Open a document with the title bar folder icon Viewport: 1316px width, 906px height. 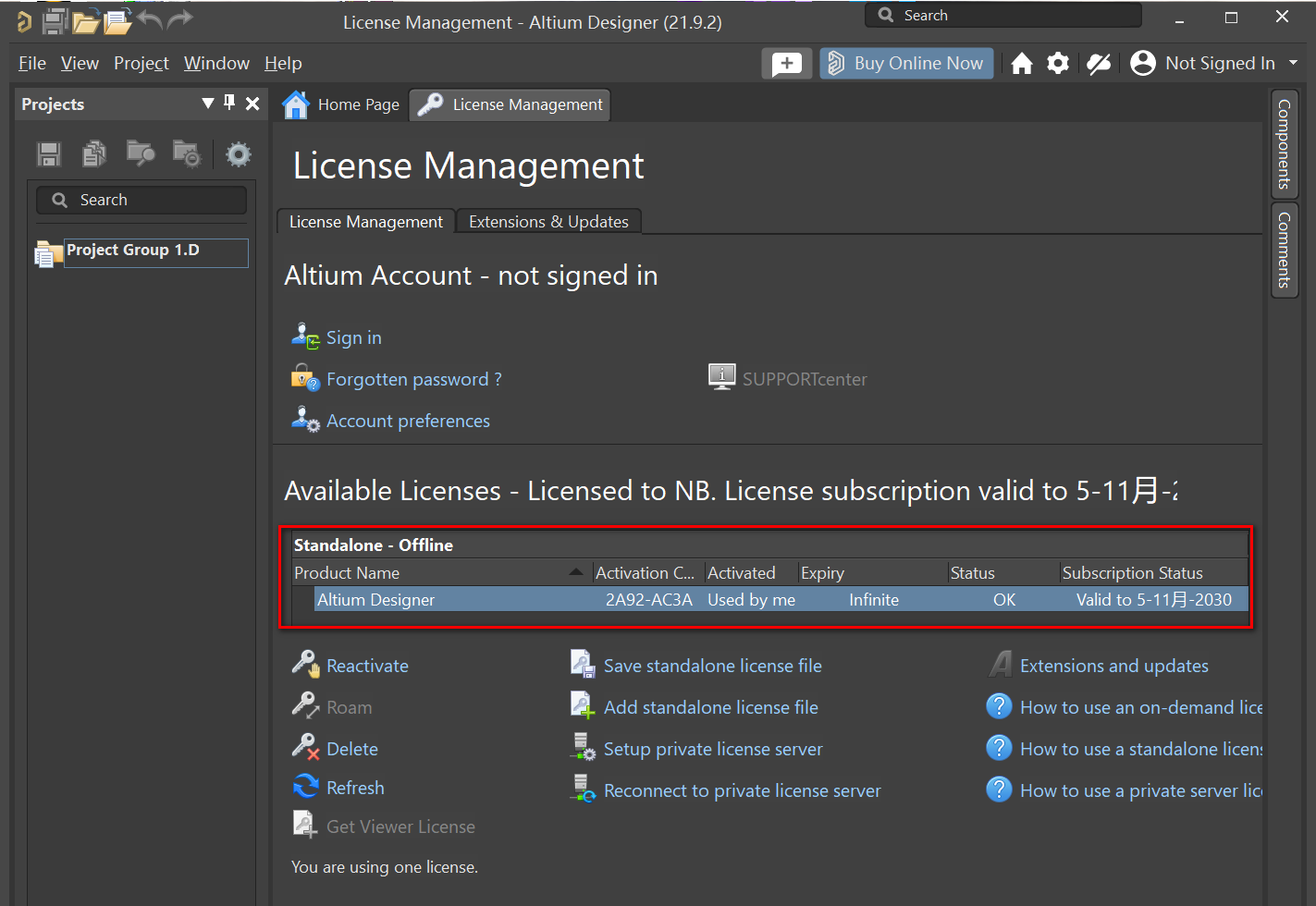pos(86,20)
